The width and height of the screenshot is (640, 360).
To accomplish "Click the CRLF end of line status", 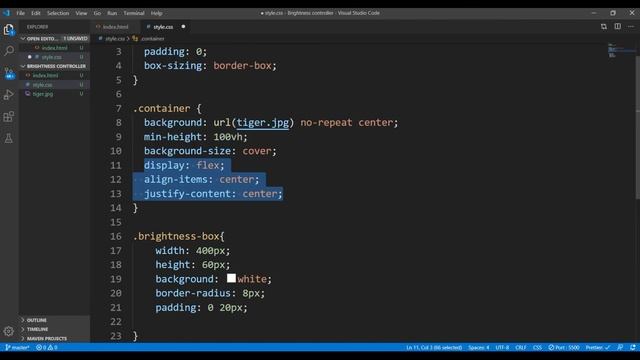I will click(x=521, y=347).
